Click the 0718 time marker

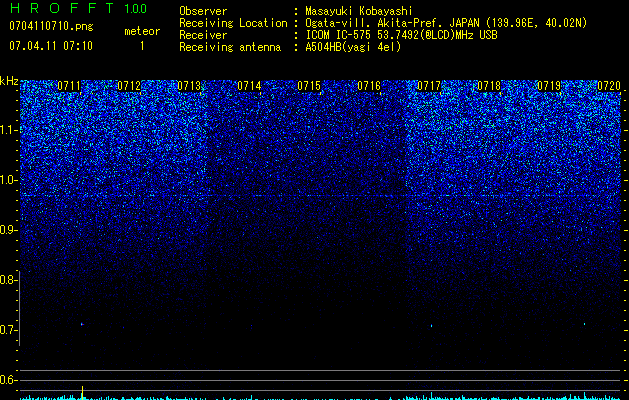tap(489, 86)
